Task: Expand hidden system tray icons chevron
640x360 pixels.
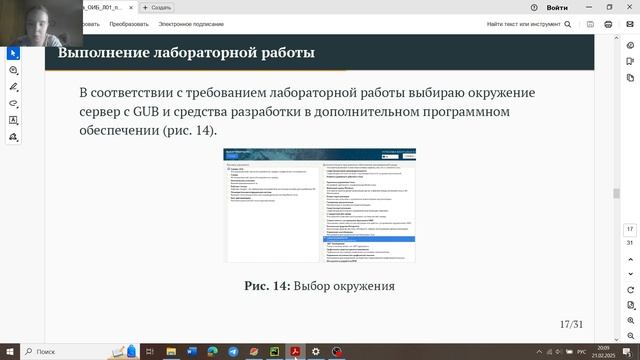Action: click(539, 351)
